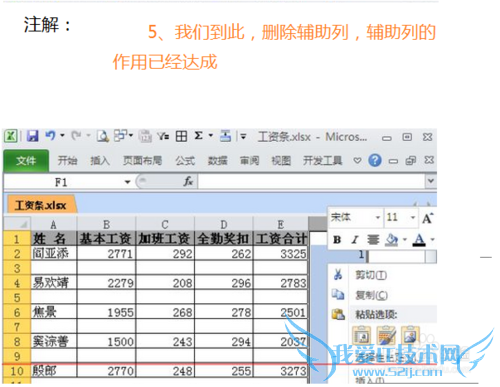Click the 加班工资 header cell

click(165, 239)
